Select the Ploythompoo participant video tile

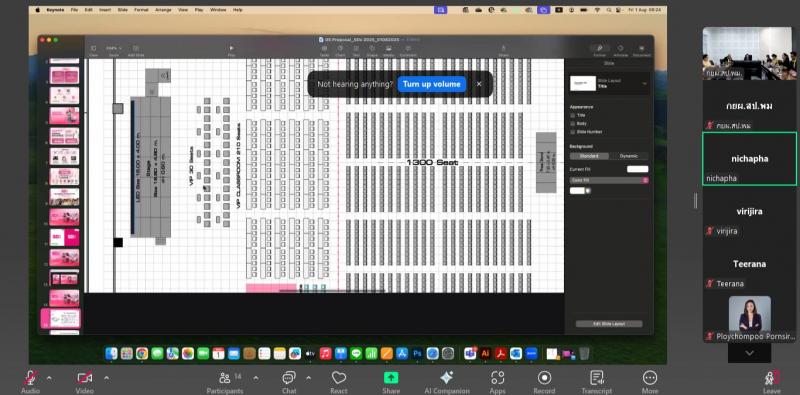[x=749, y=316]
